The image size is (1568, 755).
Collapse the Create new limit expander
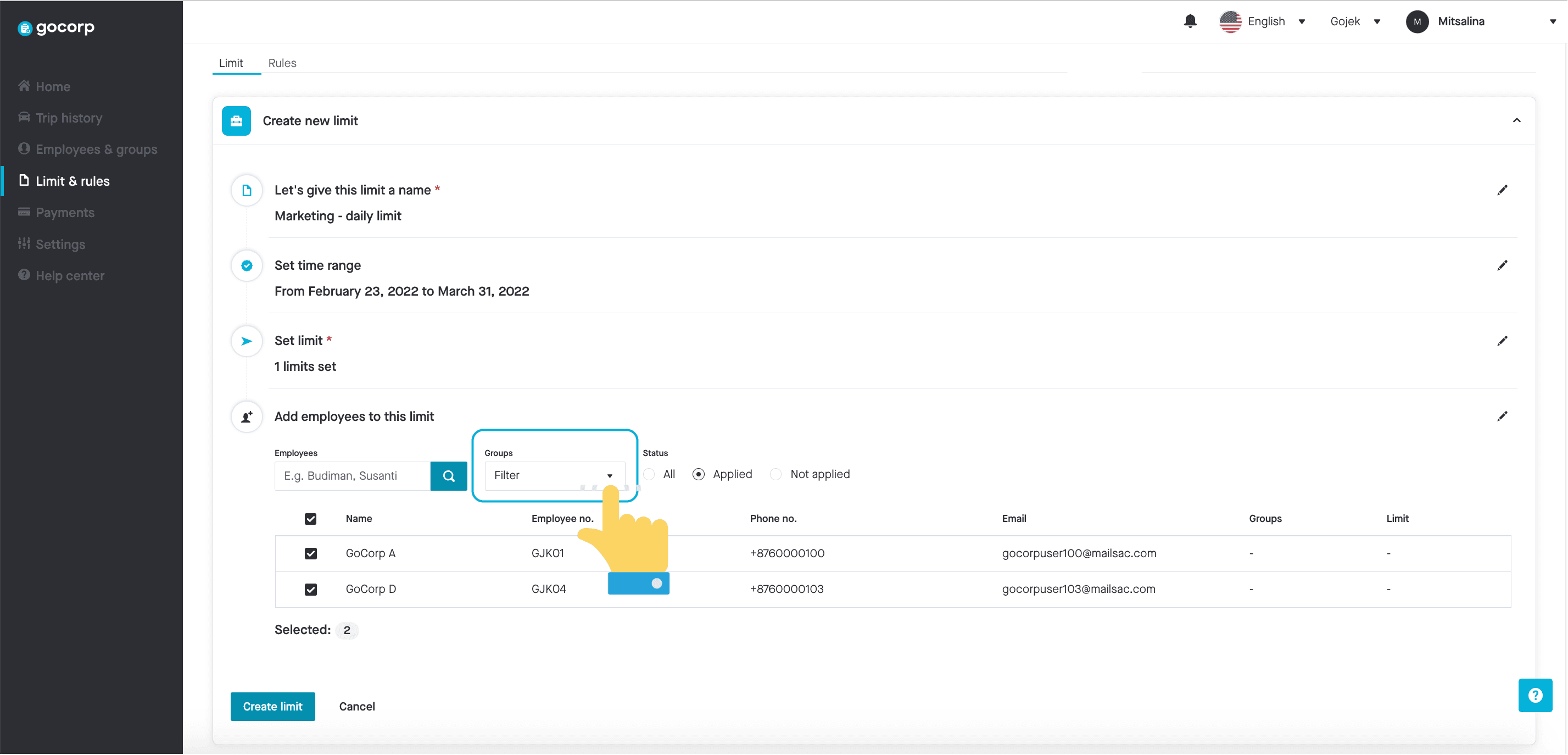(1516, 120)
